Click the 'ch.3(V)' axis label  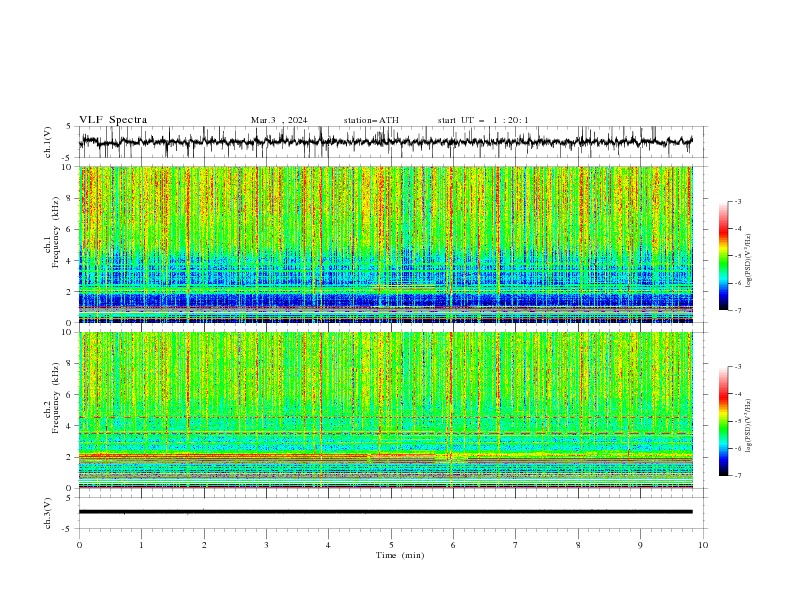coord(48,513)
